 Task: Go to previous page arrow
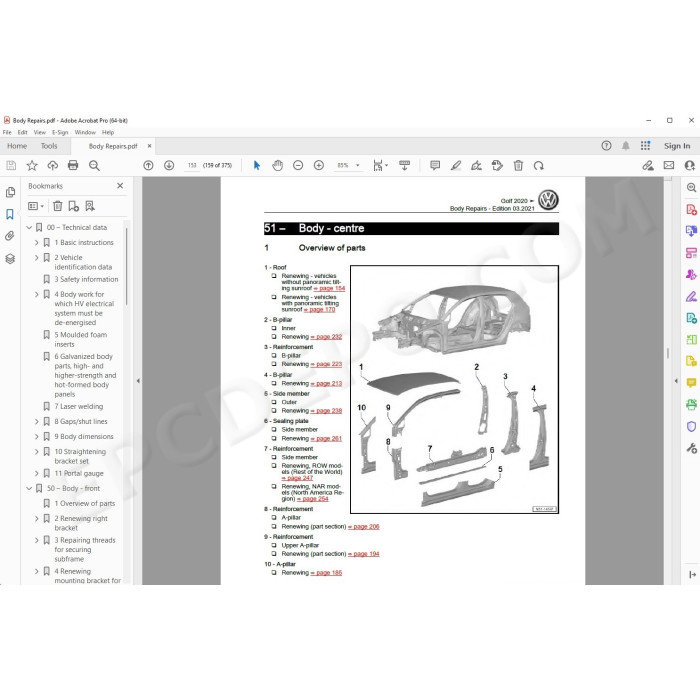click(x=148, y=166)
